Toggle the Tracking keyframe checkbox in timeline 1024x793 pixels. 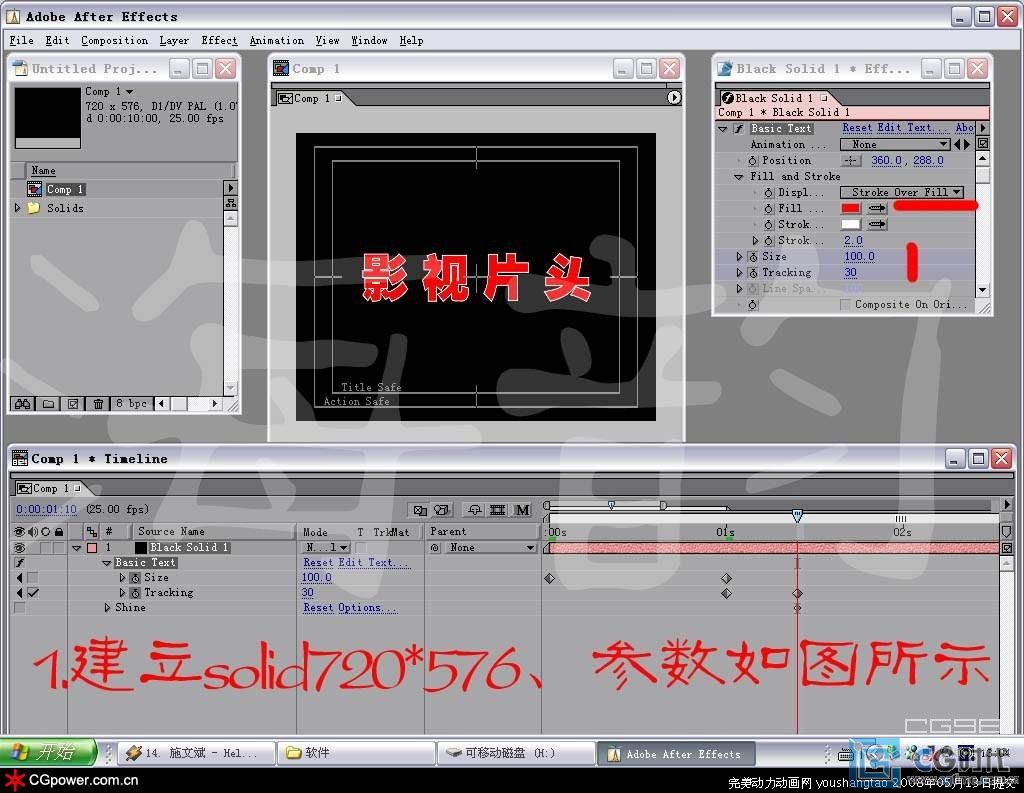pyautogui.click(x=33, y=593)
